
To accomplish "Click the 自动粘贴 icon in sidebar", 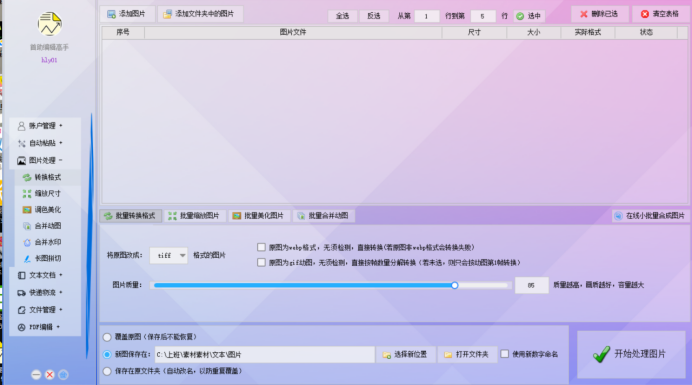I will pos(21,143).
